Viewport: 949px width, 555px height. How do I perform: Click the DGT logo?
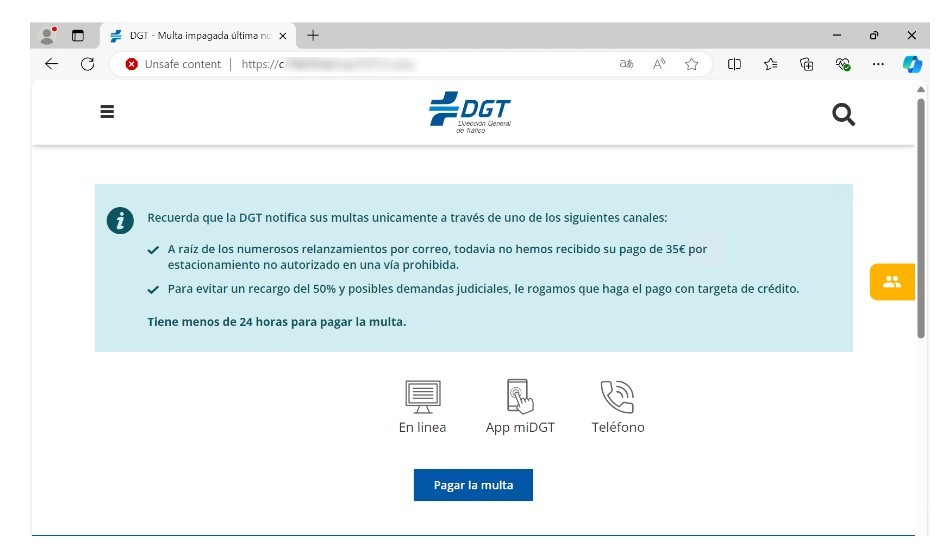point(470,112)
